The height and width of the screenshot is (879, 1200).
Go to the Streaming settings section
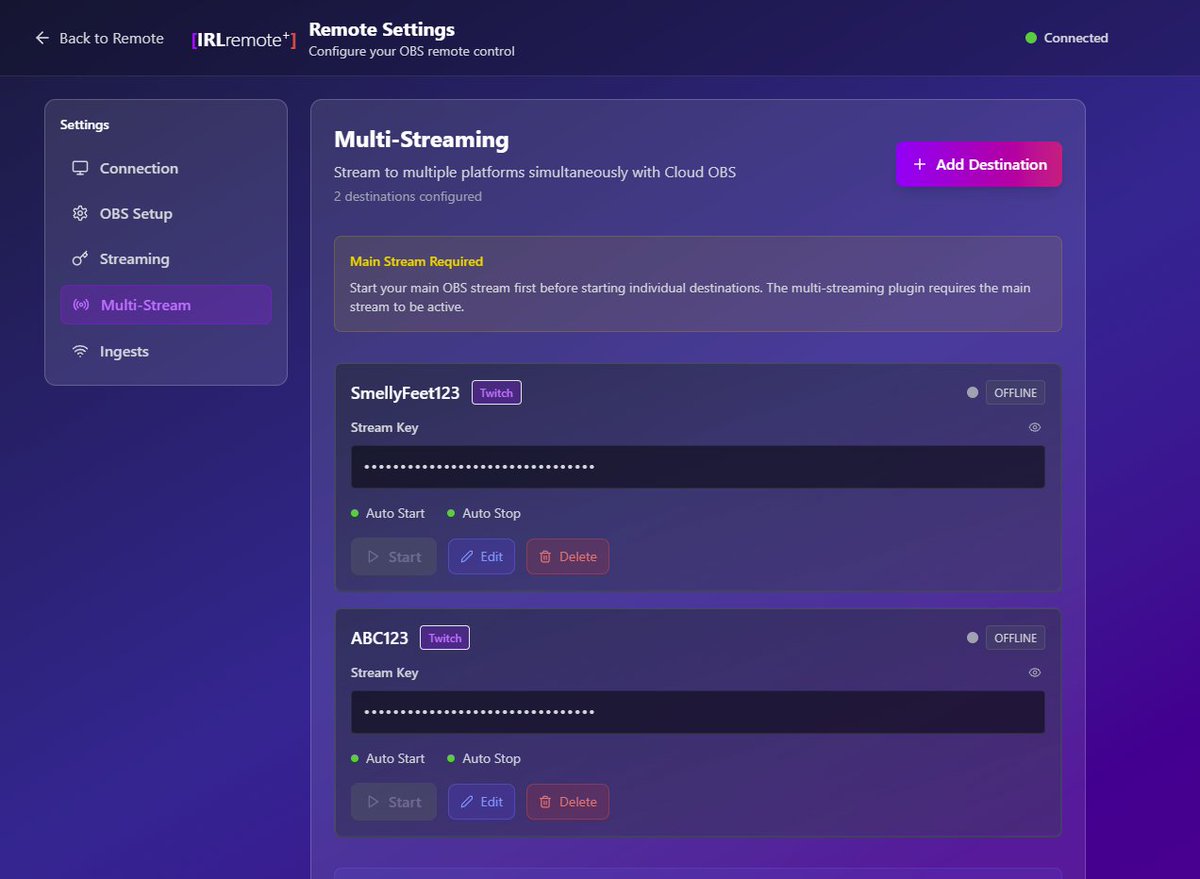(166, 259)
